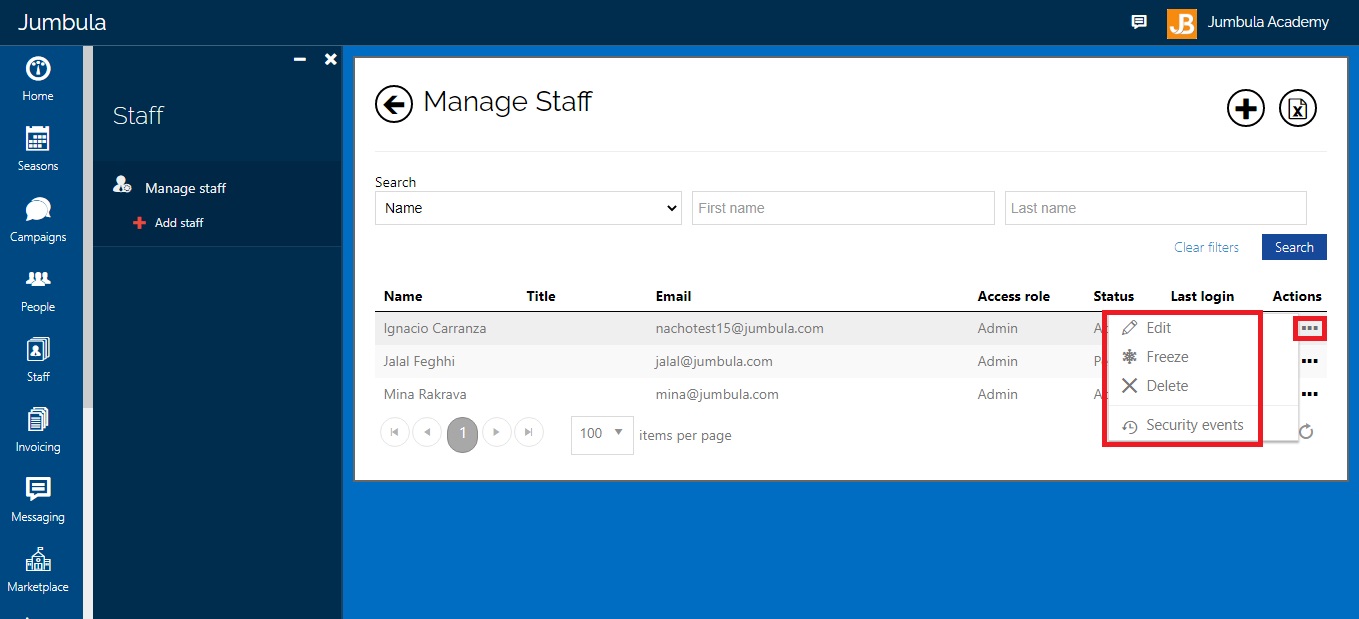Add a new staff member with plus icon
The height and width of the screenshot is (619, 1359).
click(x=1246, y=108)
